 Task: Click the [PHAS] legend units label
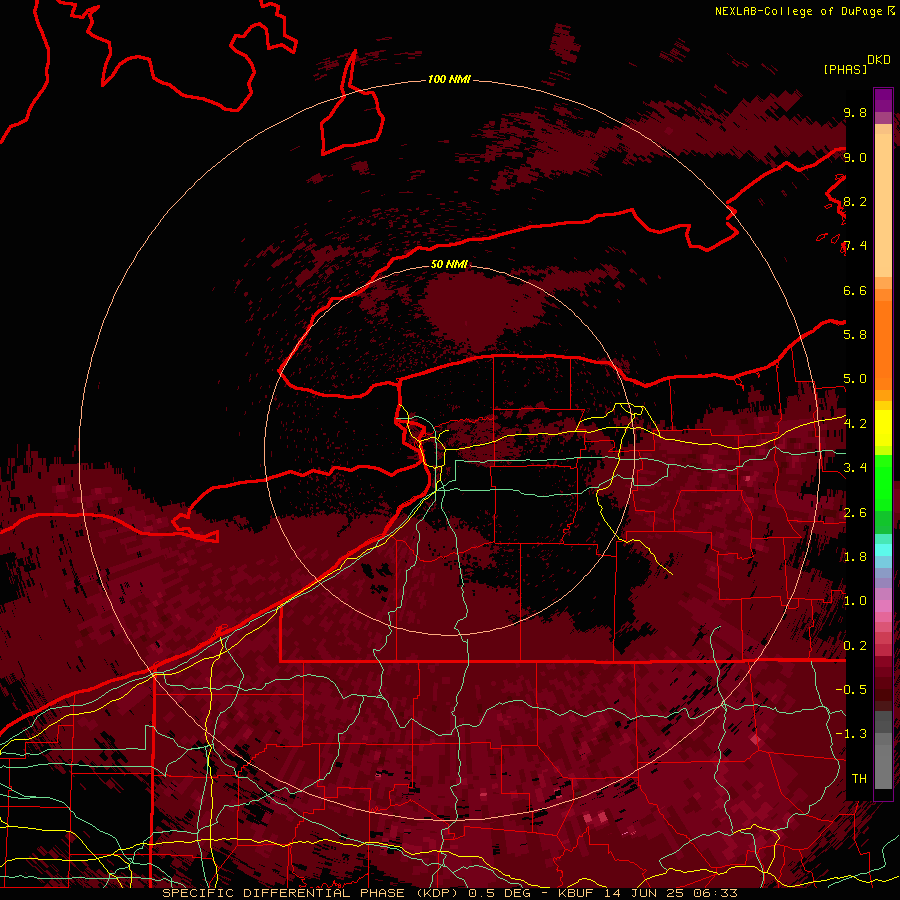coord(845,70)
